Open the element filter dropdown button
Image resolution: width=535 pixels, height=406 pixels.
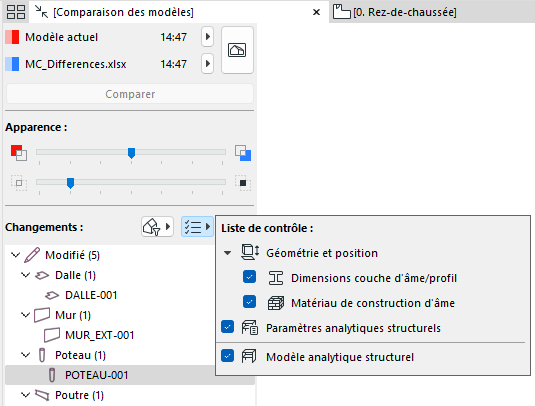tap(157, 227)
